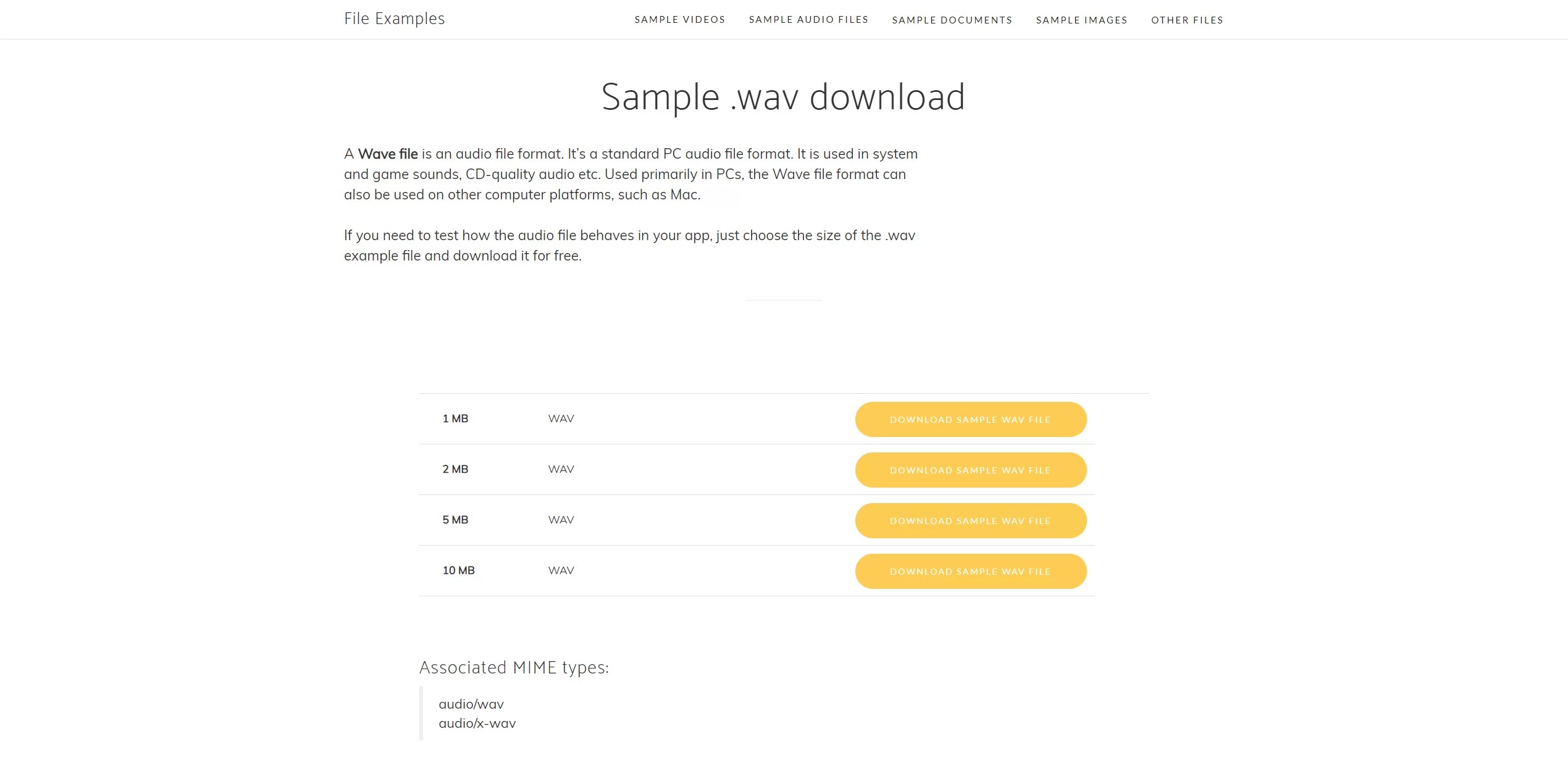Open the Sample Images menu
Screen dimensions: 1568x779
point(1081,19)
